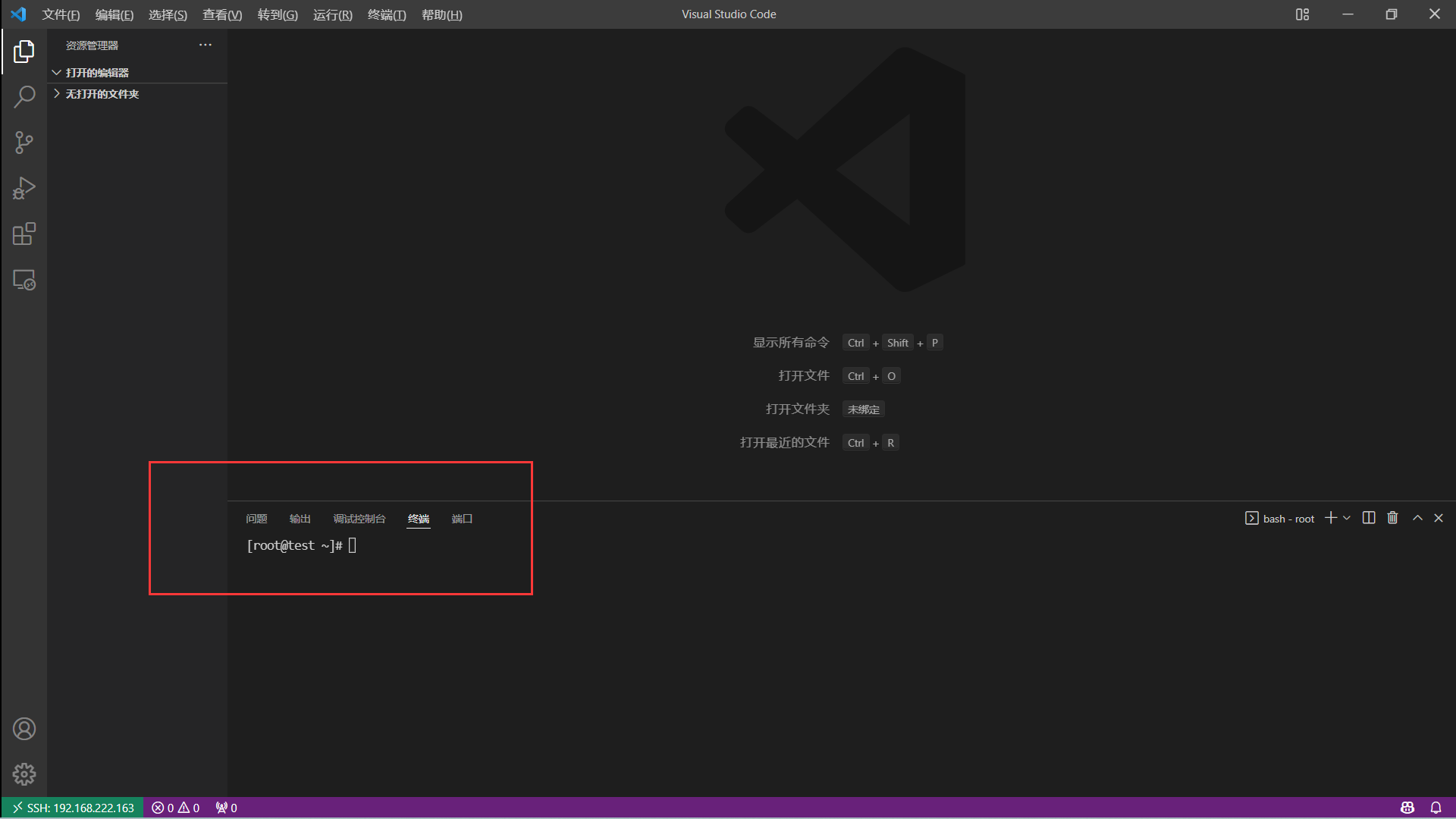Select the bash - root terminal entry
Screen dimensions: 1456x819
(x=1280, y=519)
